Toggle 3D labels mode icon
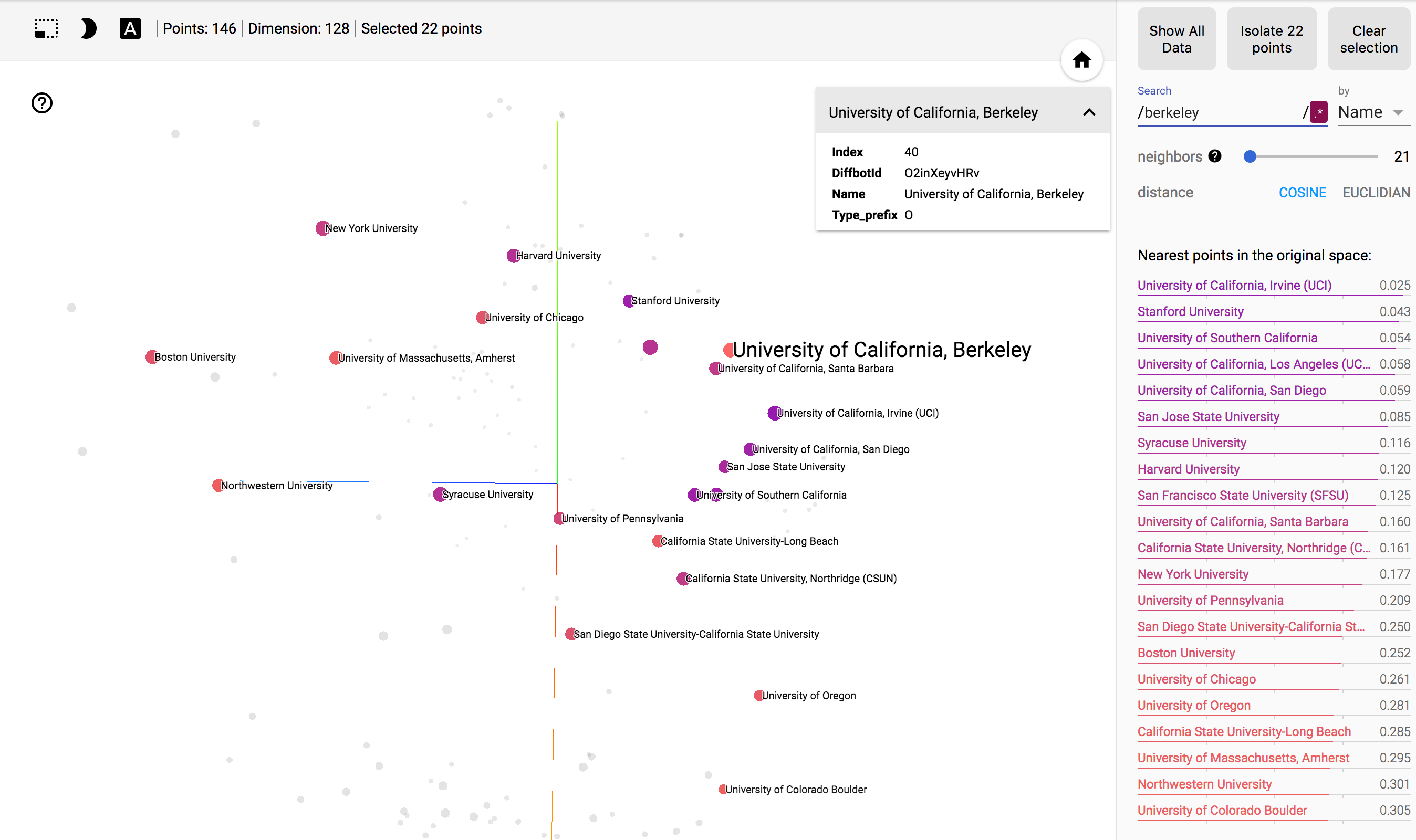 coord(130,28)
